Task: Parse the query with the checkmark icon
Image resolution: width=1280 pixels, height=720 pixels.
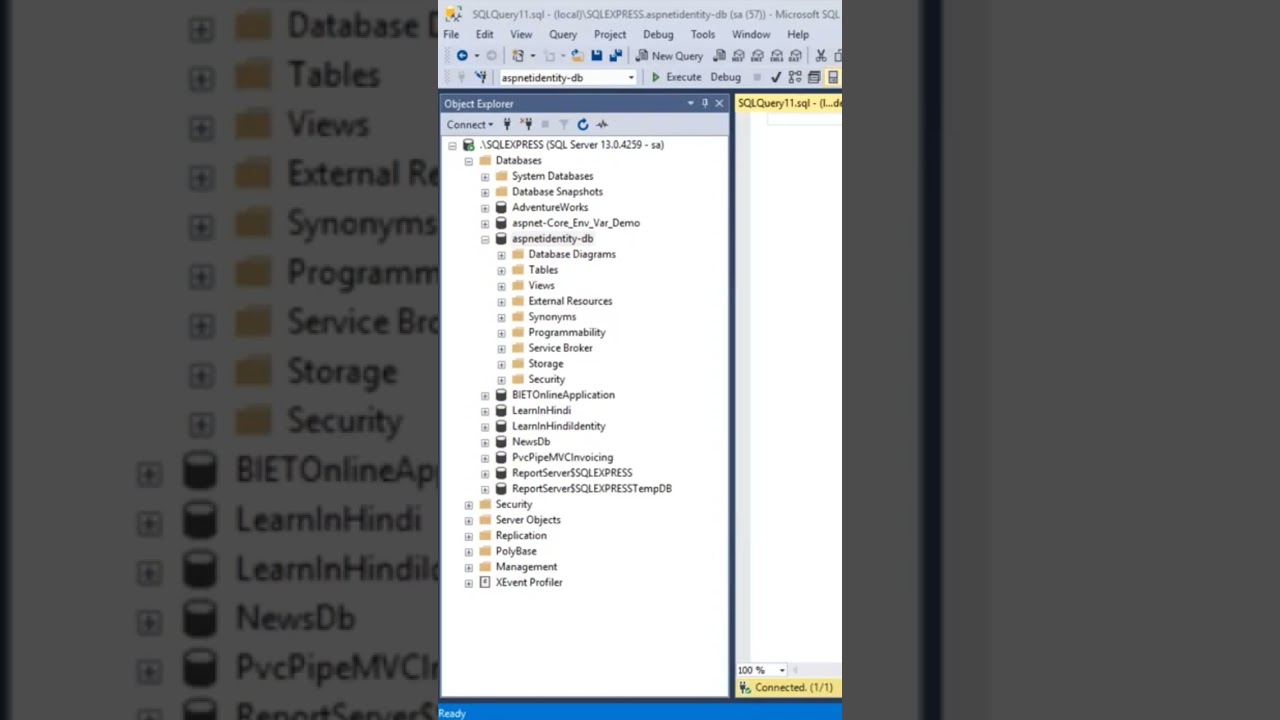Action: [x=776, y=77]
